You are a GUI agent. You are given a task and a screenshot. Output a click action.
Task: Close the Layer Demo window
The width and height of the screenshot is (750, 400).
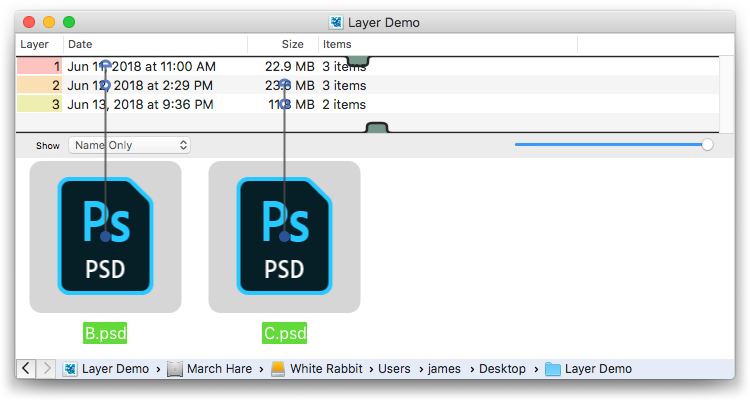click(x=29, y=22)
